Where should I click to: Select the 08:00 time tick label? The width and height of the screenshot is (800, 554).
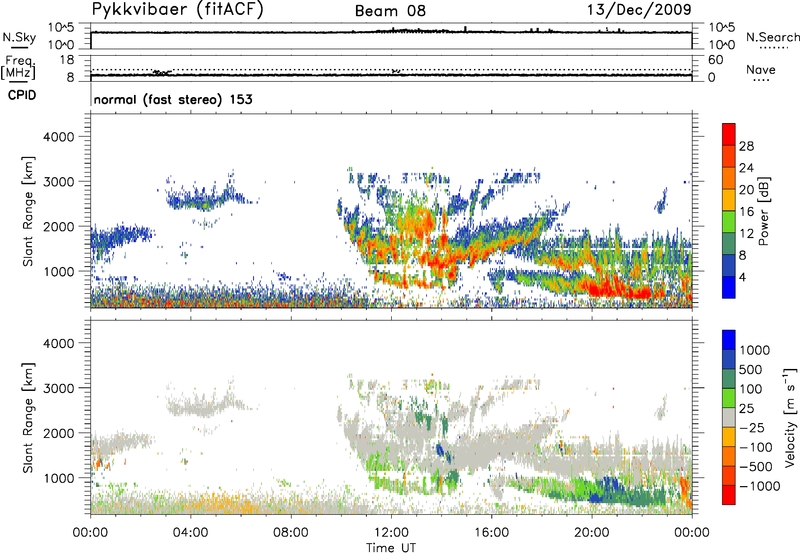click(291, 533)
